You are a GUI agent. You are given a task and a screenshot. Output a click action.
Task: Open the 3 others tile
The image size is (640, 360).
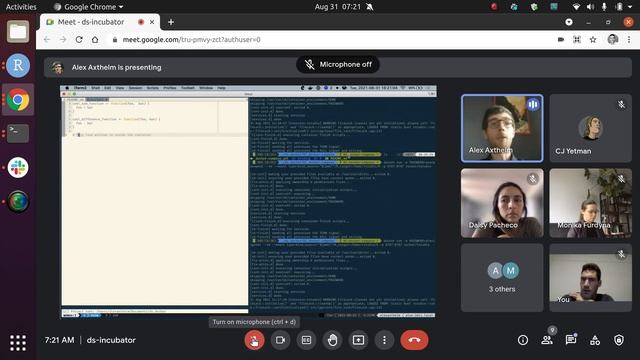[x=502, y=278]
